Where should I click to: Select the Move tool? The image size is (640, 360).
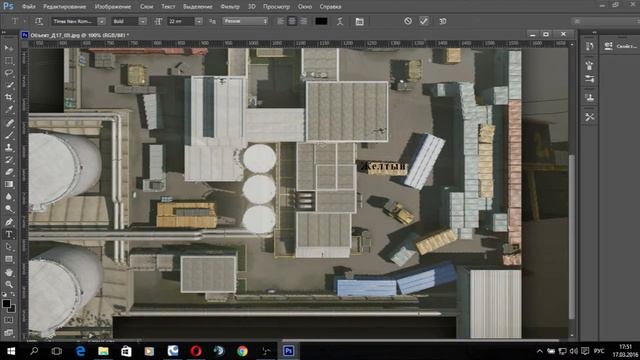[9, 48]
